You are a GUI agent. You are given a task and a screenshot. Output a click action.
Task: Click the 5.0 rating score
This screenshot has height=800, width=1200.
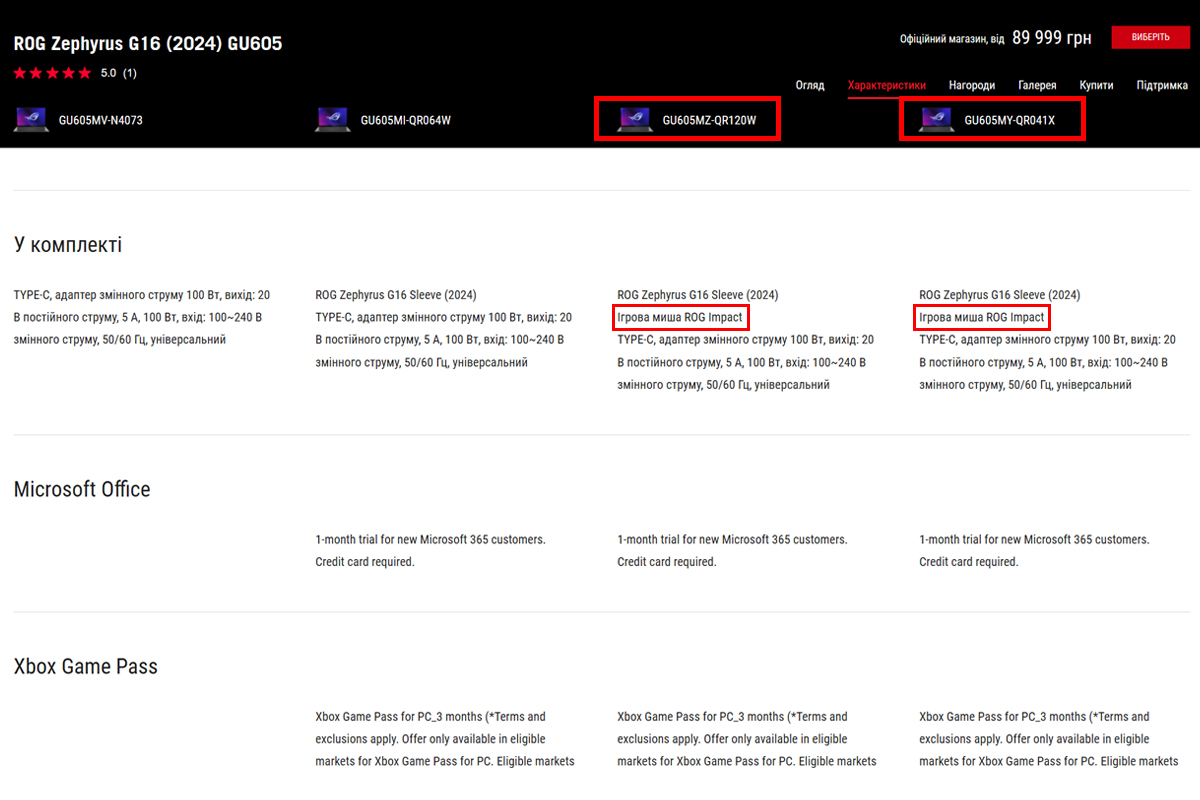point(109,73)
